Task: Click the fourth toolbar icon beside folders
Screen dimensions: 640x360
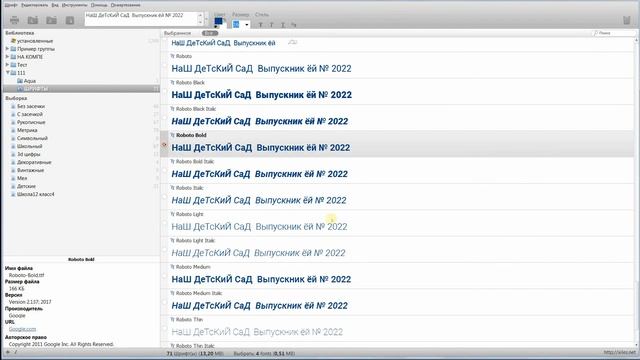Action: click(x=70, y=20)
